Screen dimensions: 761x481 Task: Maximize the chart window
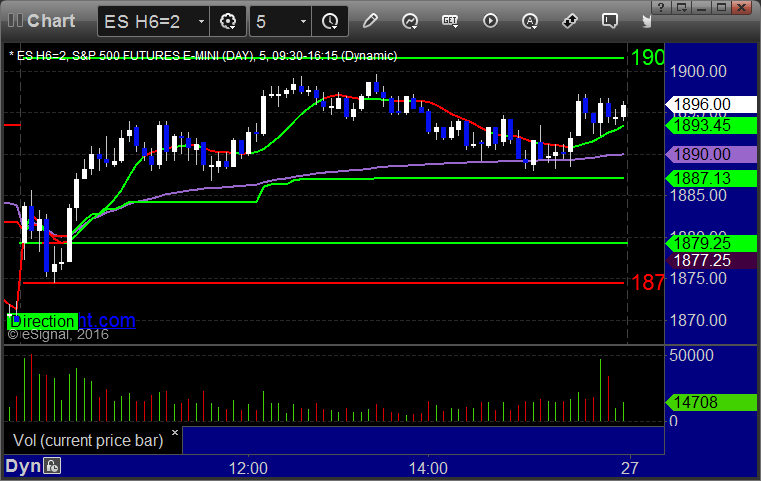point(722,7)
